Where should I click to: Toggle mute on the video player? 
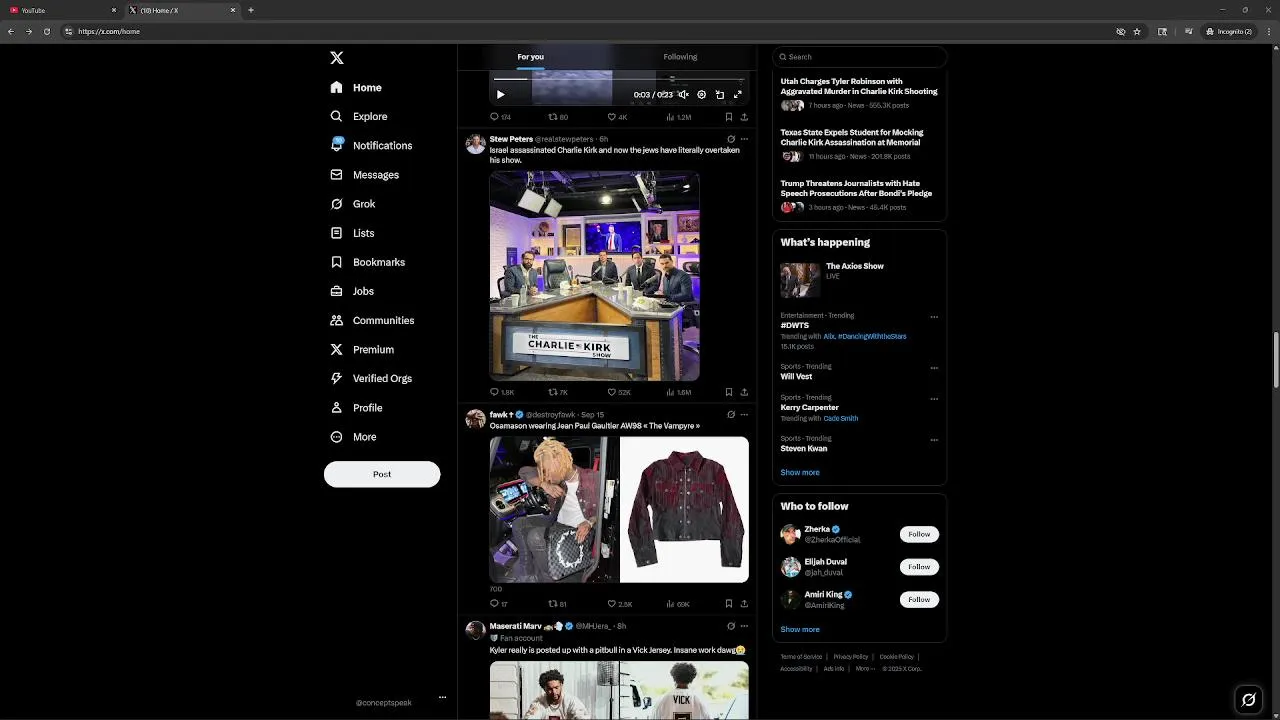click(683, 95)
